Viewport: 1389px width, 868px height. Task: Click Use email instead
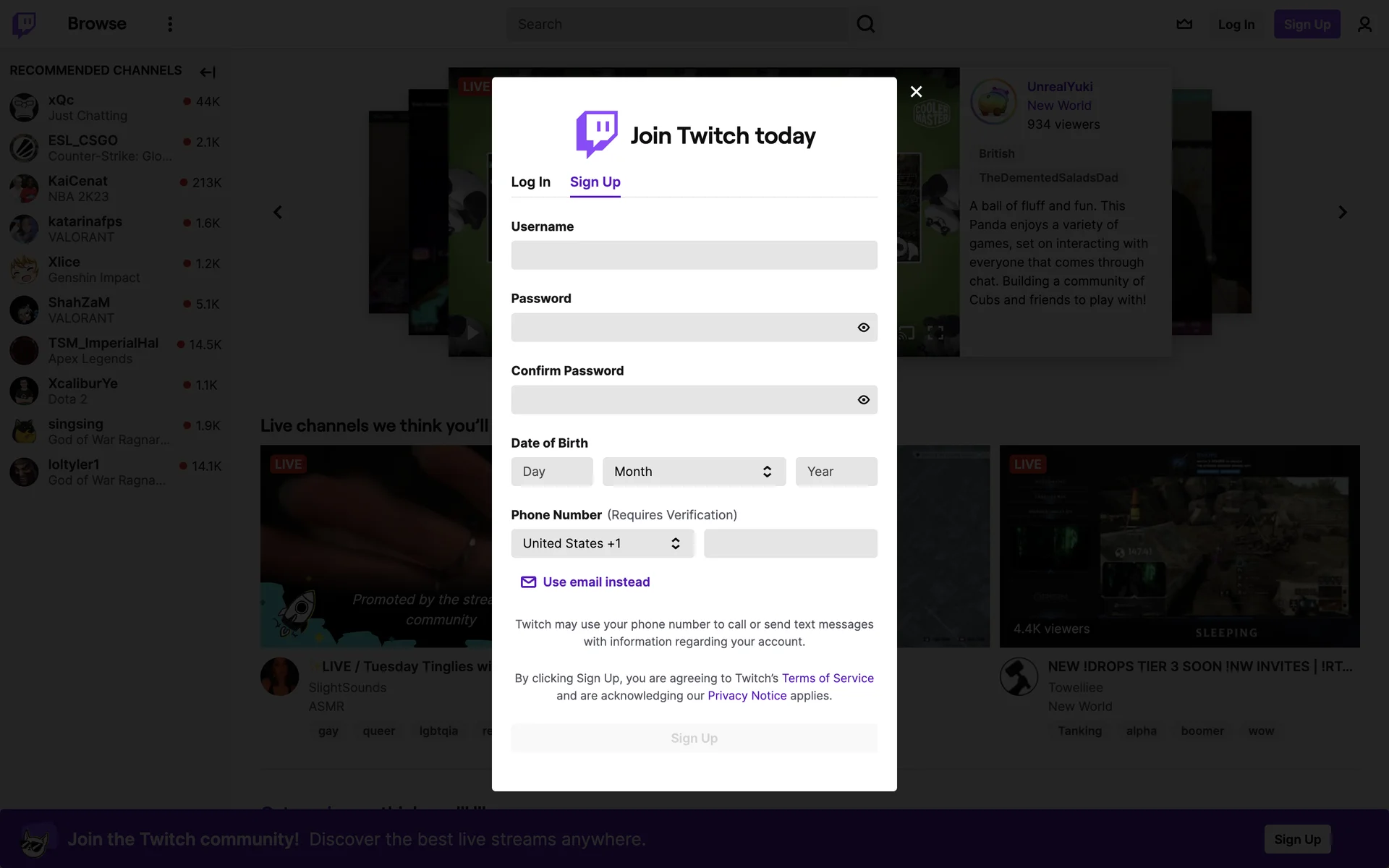[x=595, y=582]
